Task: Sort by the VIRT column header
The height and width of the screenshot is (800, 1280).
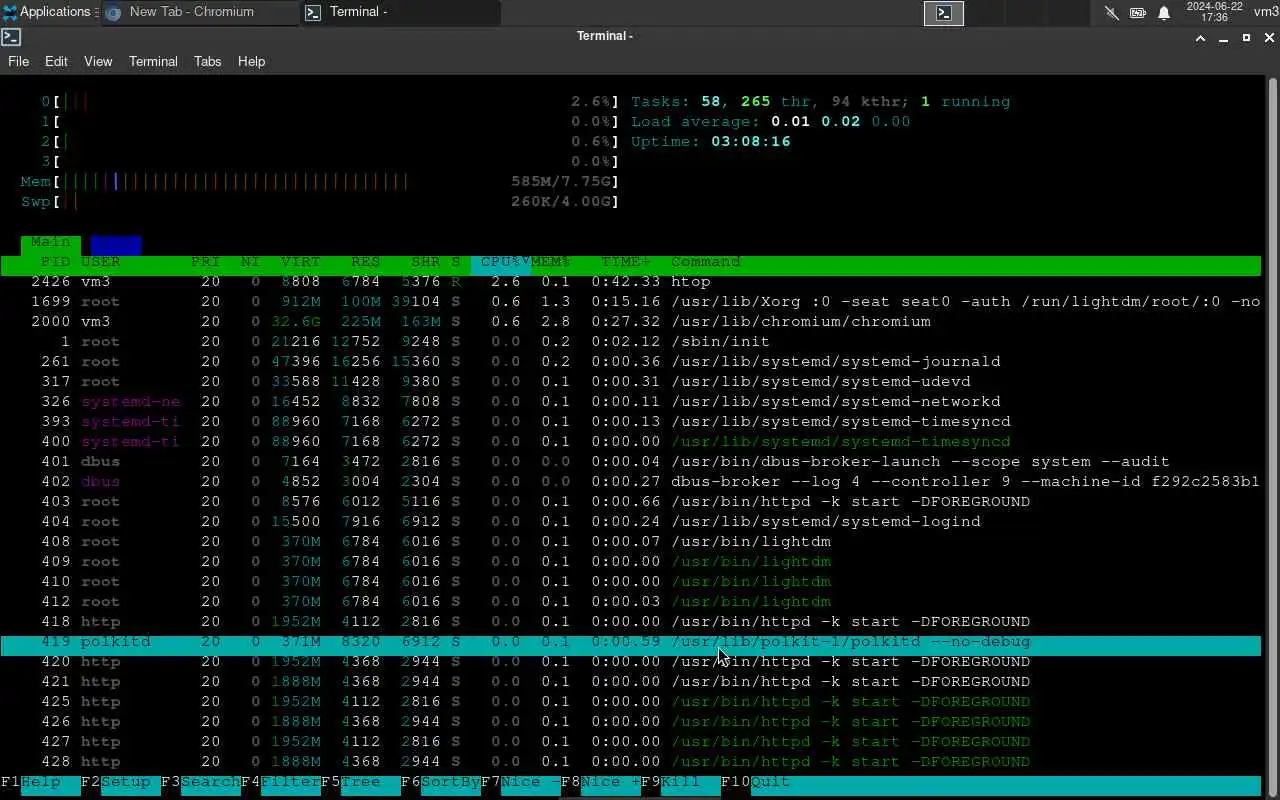Action: click(x=301, y=262)
